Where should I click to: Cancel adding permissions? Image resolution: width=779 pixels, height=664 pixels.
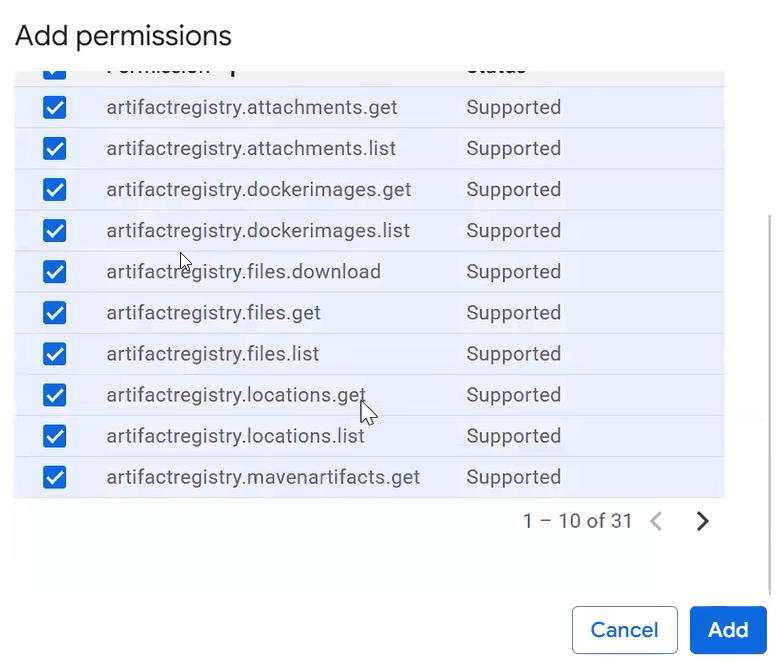click(624, 630)
